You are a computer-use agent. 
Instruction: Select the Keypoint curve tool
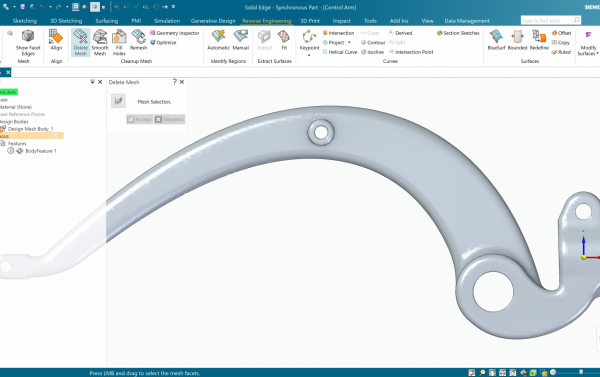309,40
